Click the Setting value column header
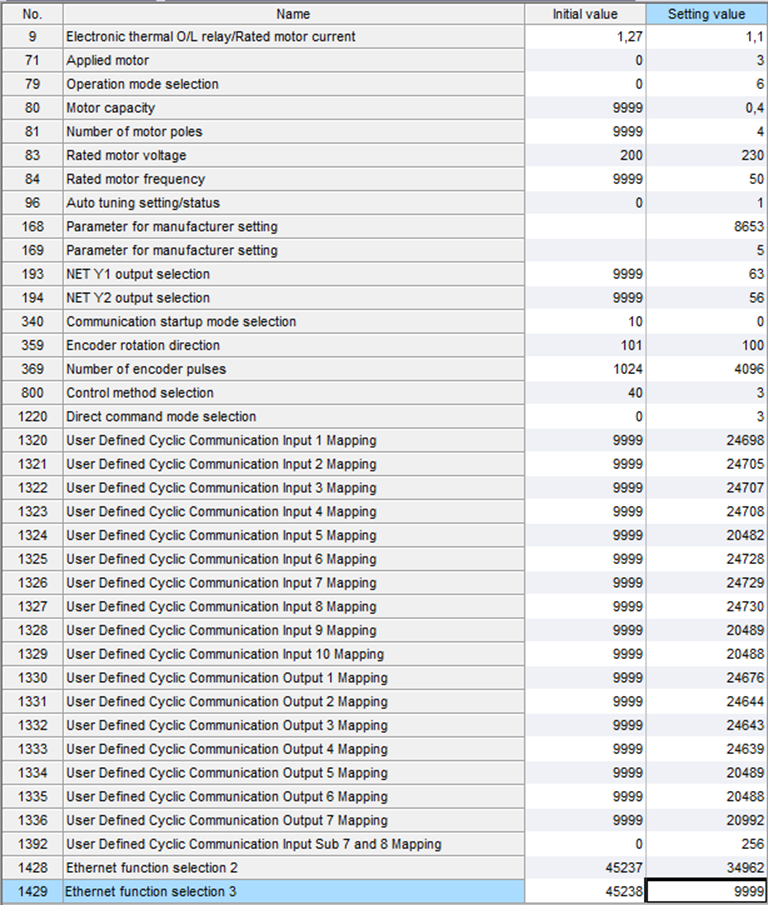 tap(706, 14)
